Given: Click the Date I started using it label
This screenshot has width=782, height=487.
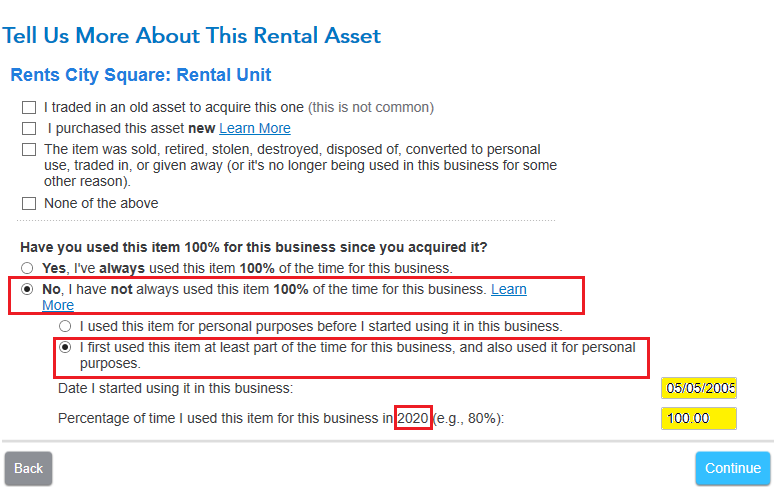Looking at the screenshot, I should pyautogui.click(x=176, y=388).
